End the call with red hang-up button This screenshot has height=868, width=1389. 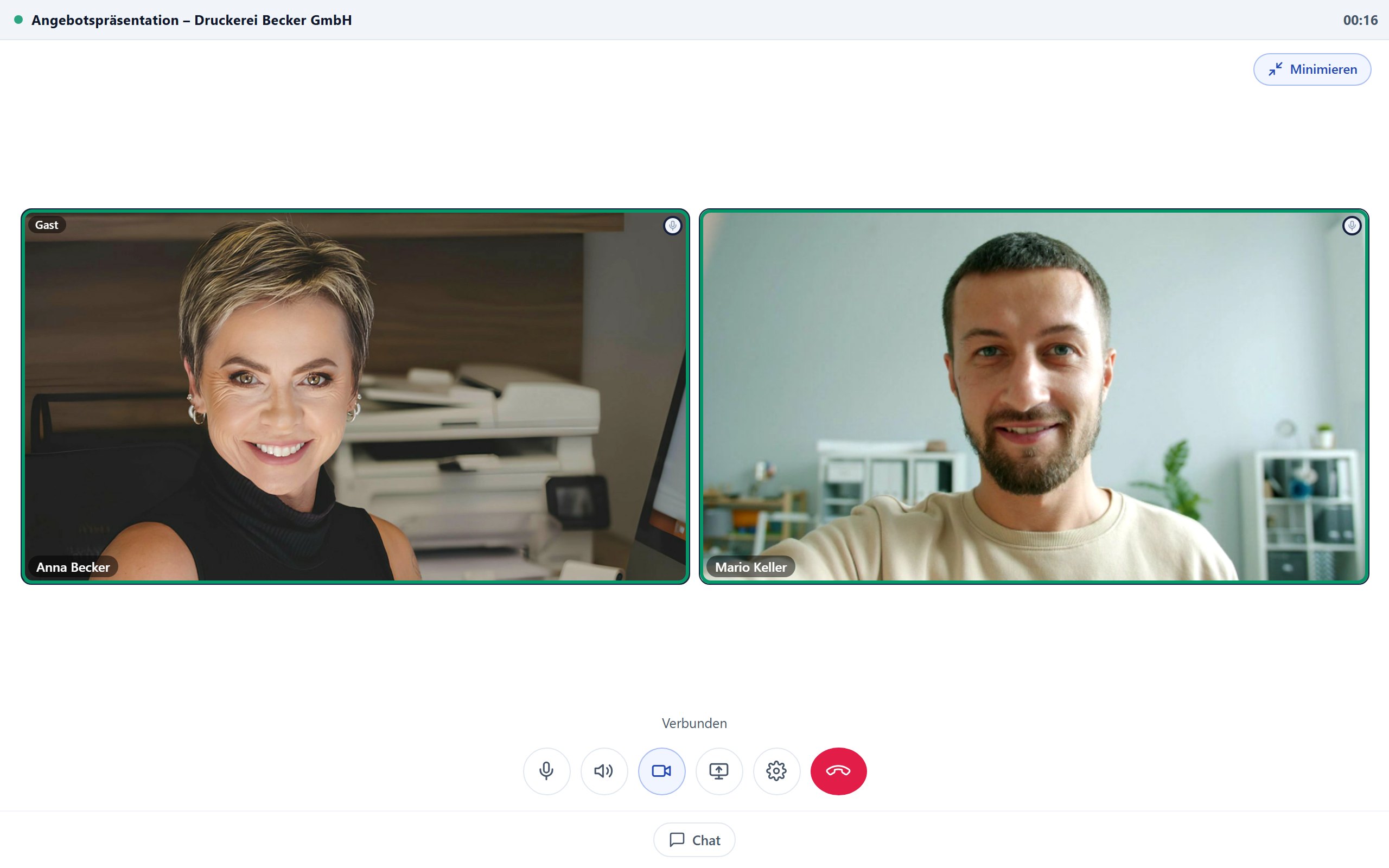pos(838,771)
